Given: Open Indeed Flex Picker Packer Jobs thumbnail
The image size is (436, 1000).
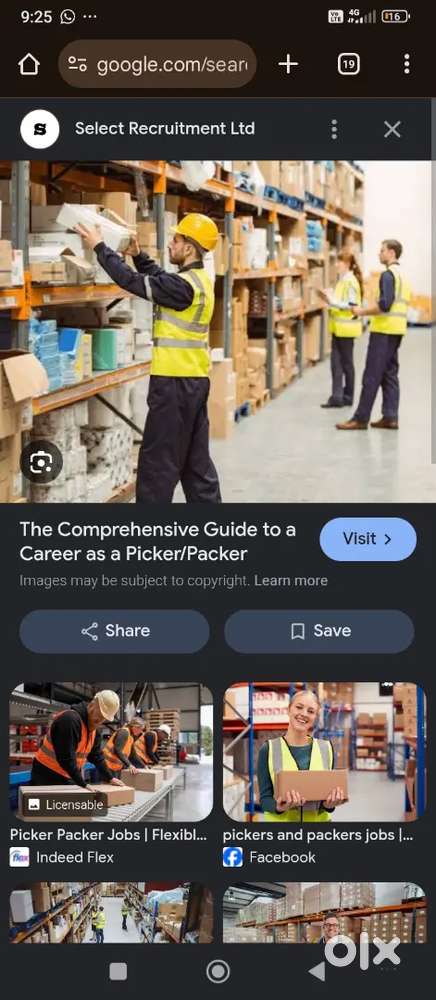Looking at the screenshot, I should [x=111, y=752].
